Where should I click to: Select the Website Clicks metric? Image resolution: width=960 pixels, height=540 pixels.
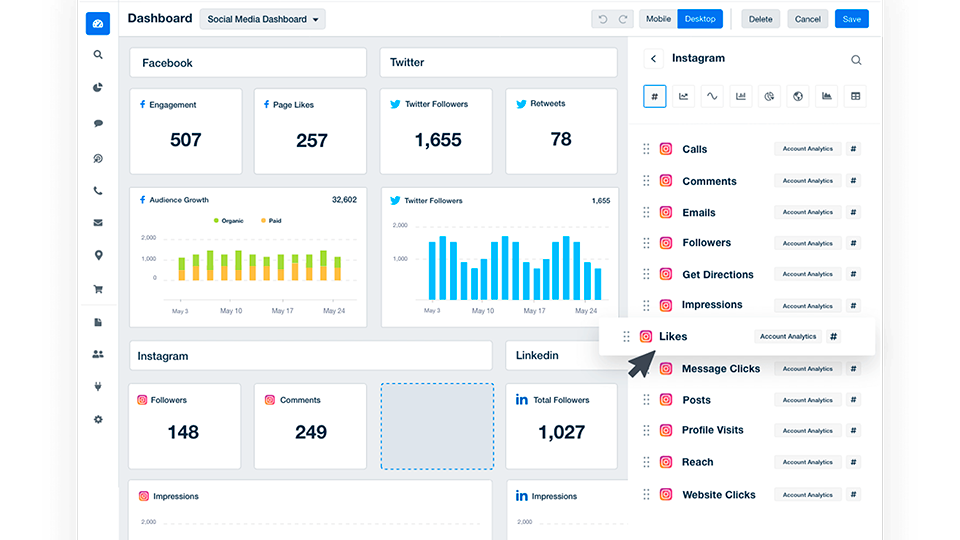pos(718,495)
